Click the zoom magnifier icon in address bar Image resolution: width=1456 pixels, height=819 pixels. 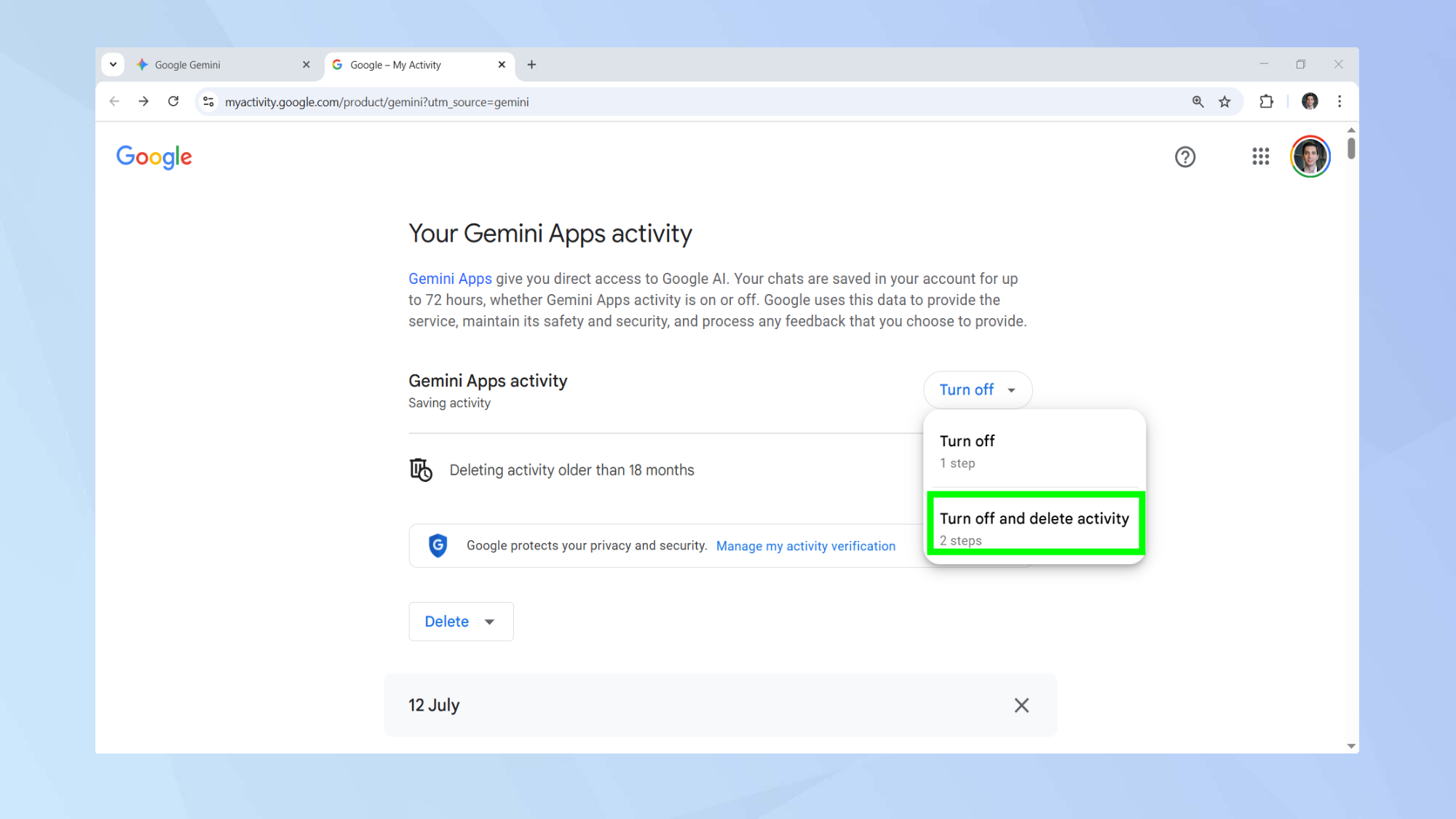coord(1198,102)
